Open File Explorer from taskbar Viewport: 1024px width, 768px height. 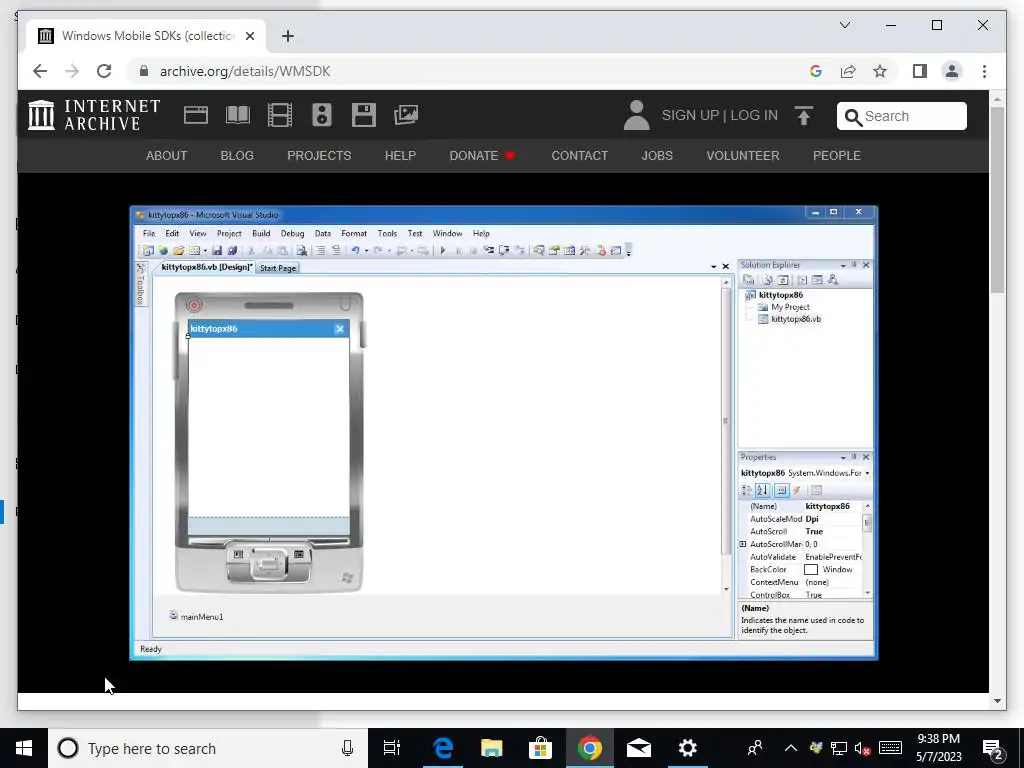click(x=492, y=748)
